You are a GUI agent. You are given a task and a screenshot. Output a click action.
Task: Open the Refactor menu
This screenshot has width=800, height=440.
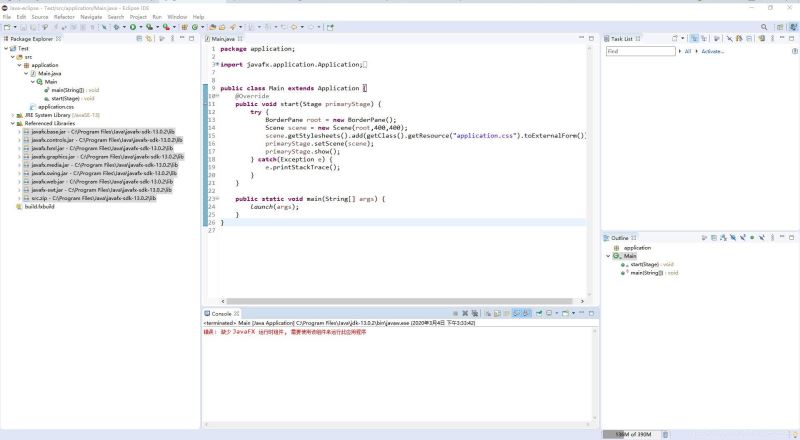[x=64, y=17]
